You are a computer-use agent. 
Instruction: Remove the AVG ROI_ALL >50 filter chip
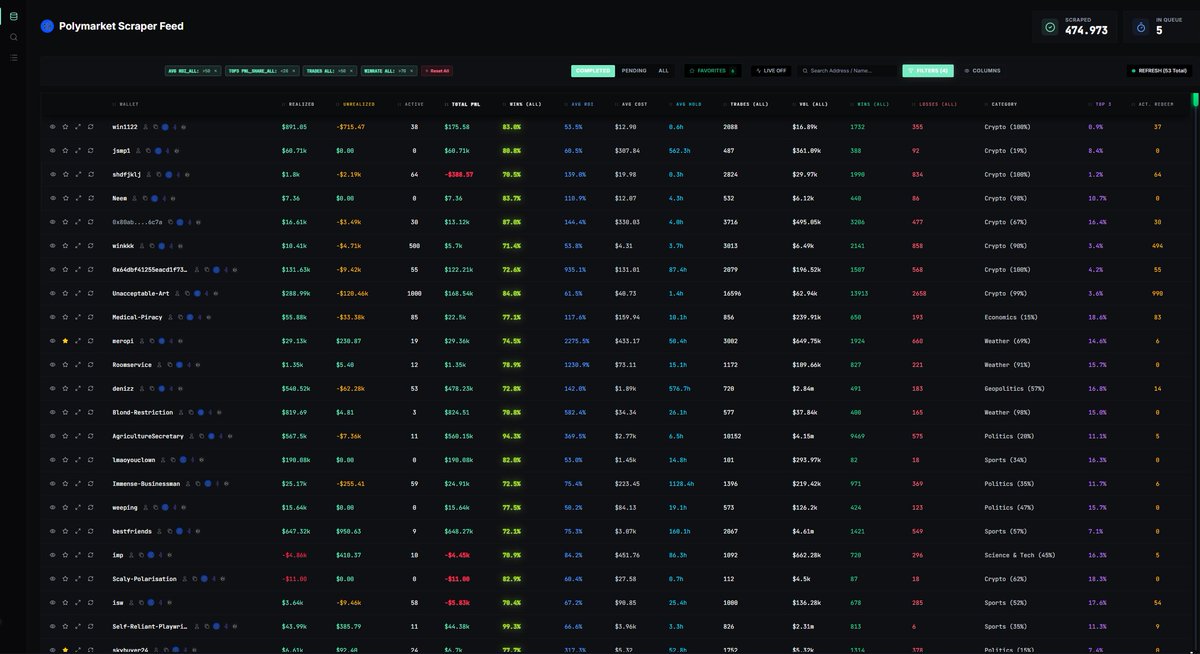215,71
